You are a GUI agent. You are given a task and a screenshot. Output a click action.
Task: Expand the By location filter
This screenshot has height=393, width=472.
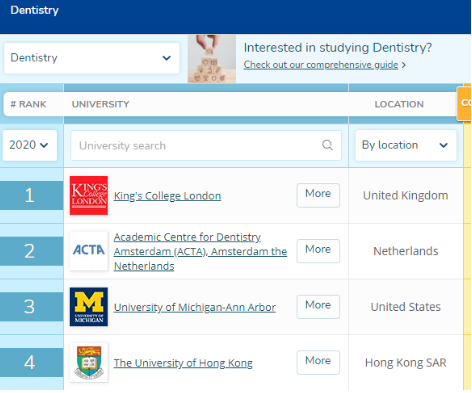pos(406,145)
